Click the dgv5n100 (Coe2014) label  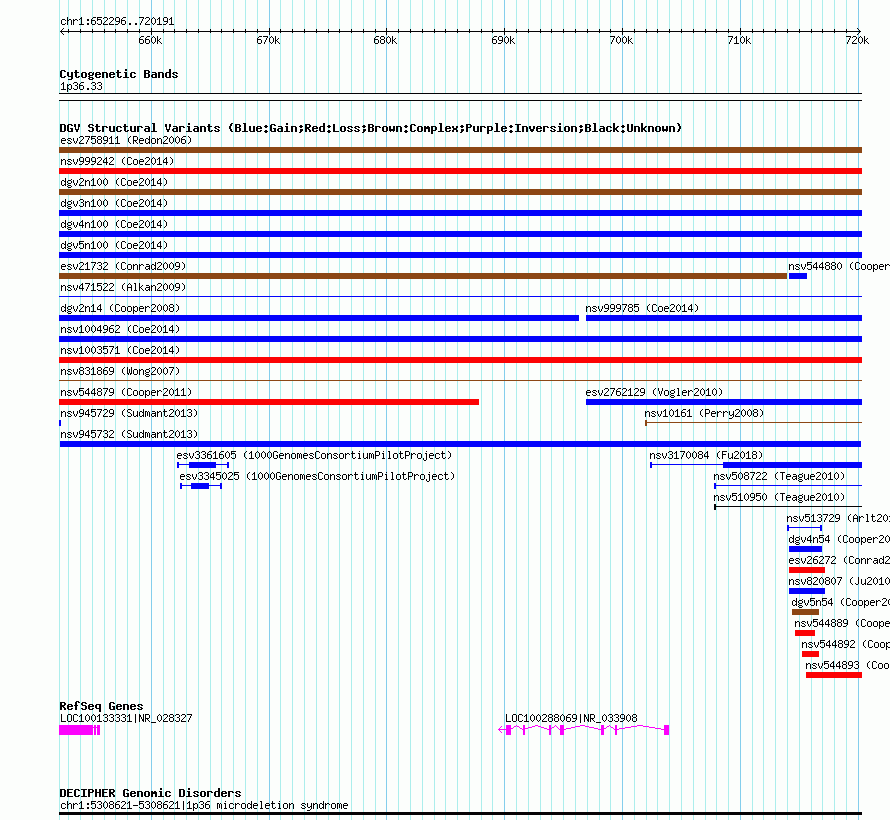click(x=114, y=245)
